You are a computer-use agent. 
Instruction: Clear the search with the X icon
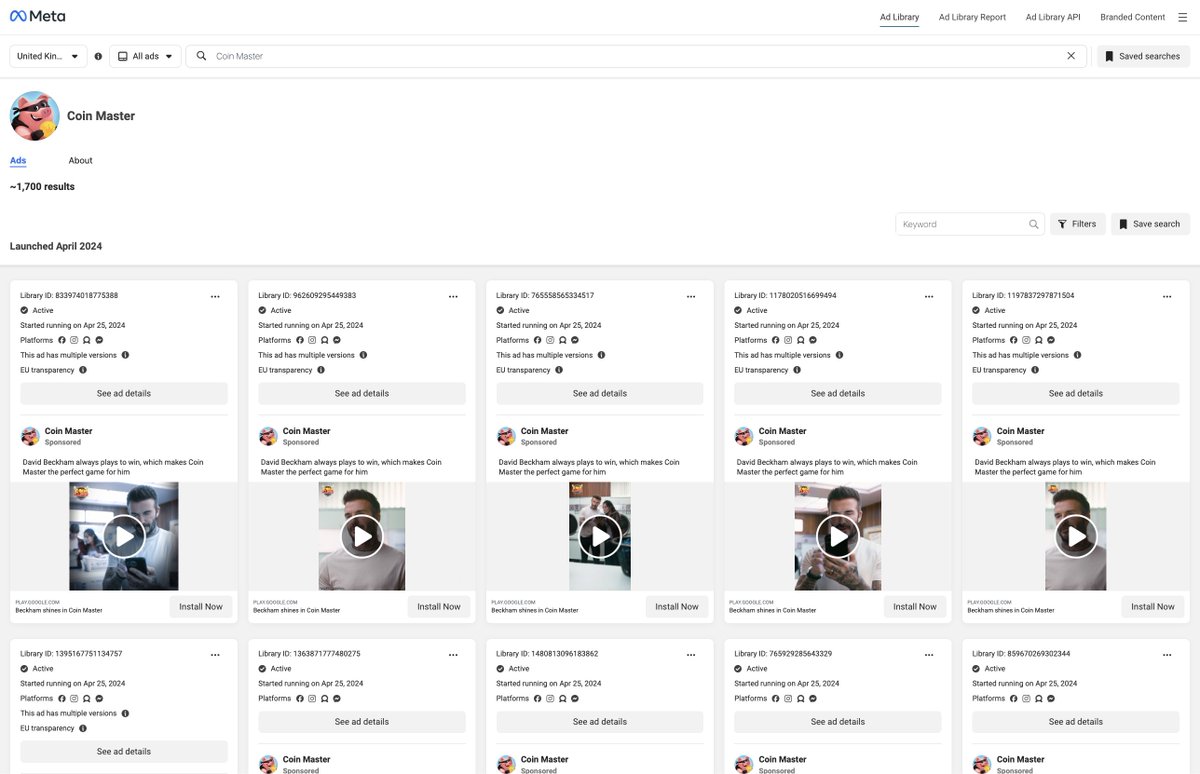click(1071, 56)
